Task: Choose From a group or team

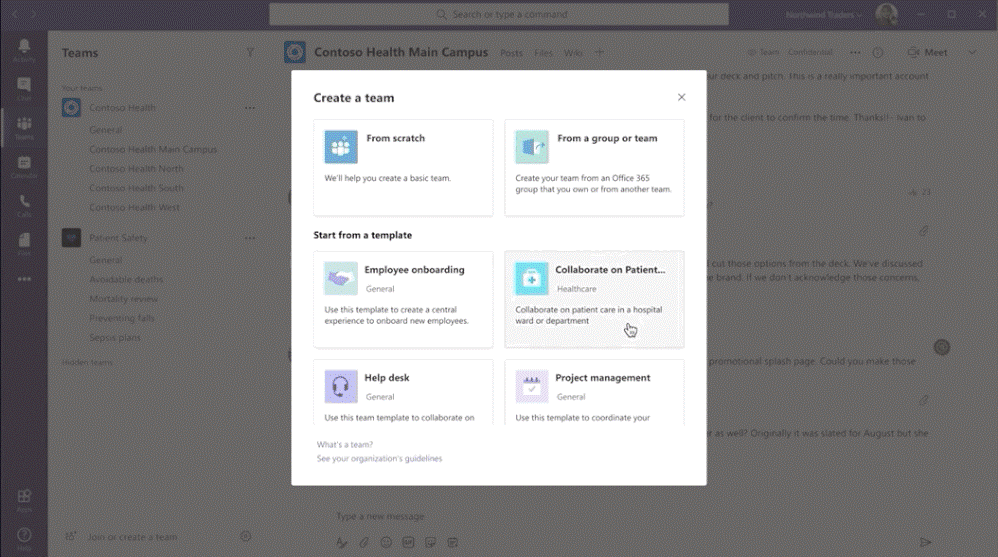Action: (x=594, y=167)
